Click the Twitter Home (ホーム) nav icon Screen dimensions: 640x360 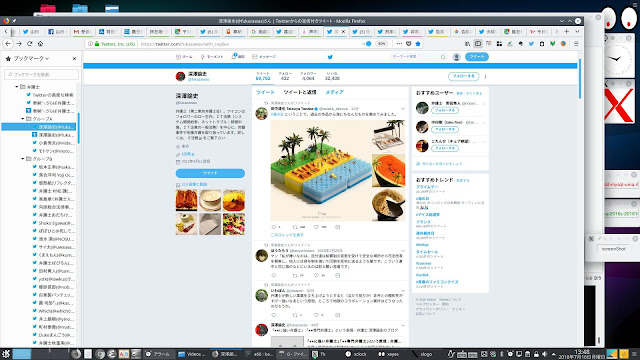pyautogui.click(x=184, y=57)
